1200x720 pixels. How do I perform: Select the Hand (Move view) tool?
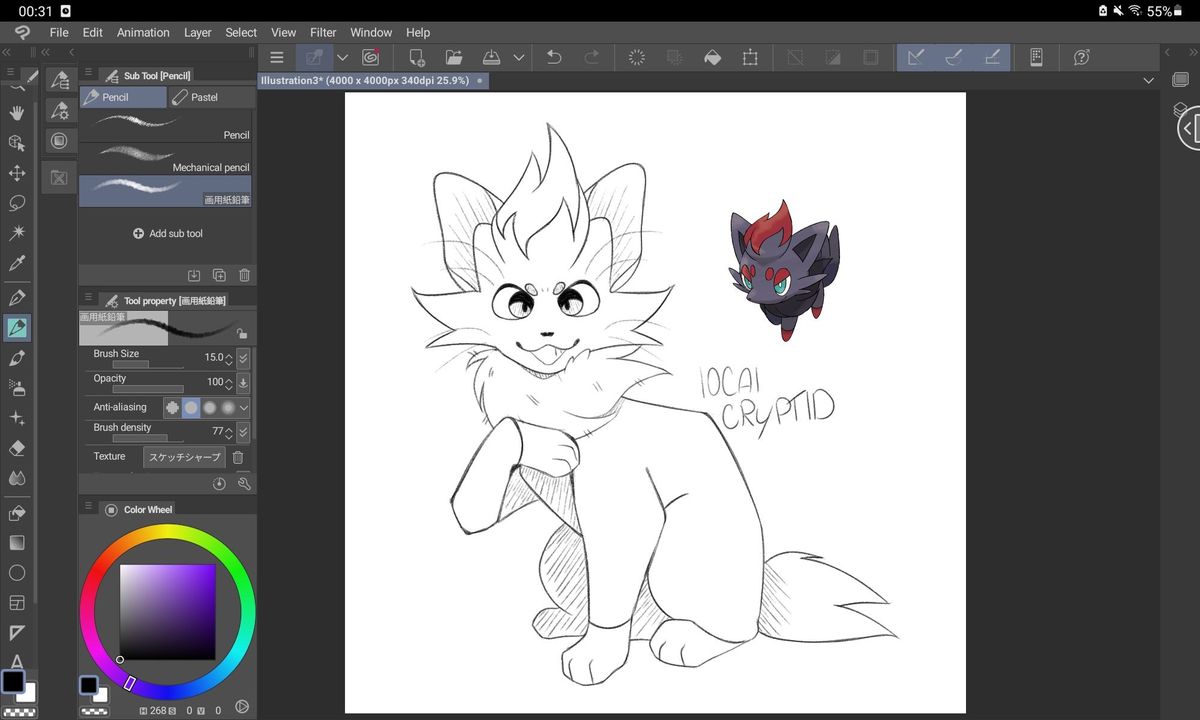pyautogui.click(x=17, y=113)
